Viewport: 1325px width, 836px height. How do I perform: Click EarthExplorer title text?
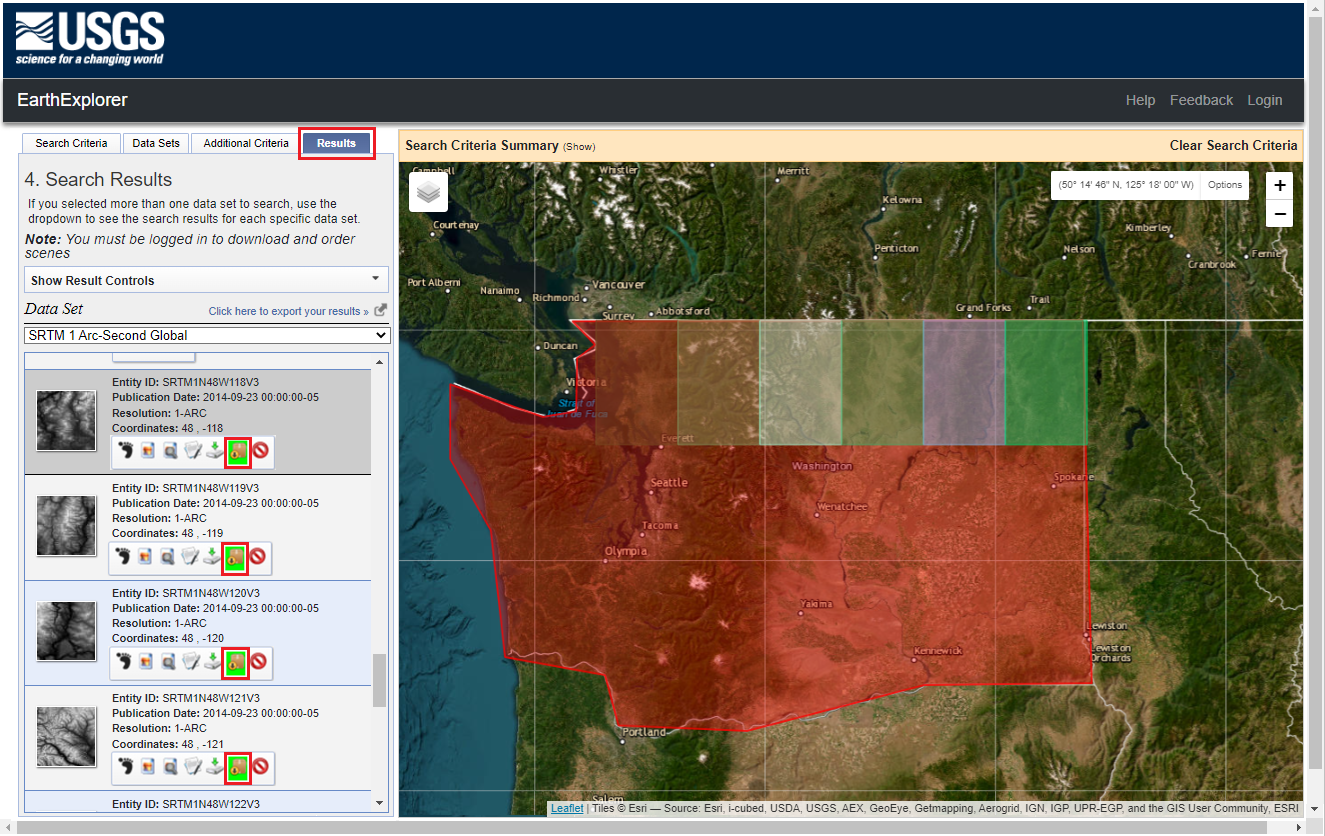pyautogui.click(x=72, y=100)
